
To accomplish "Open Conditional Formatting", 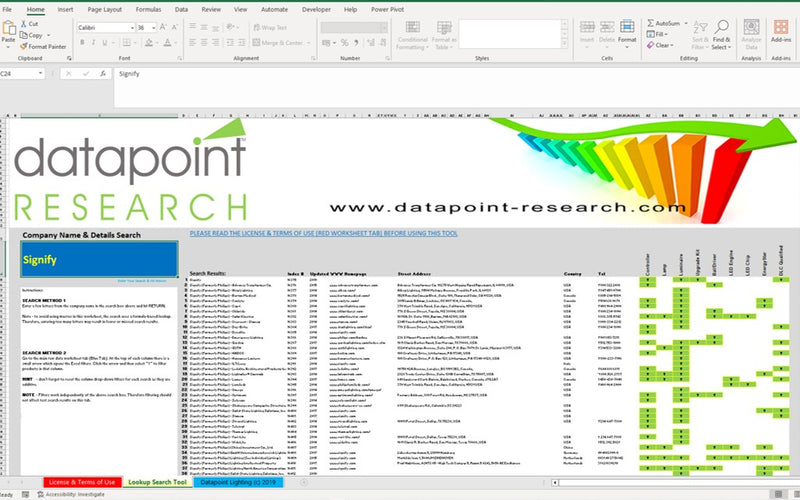I will (x=412, y=35).
